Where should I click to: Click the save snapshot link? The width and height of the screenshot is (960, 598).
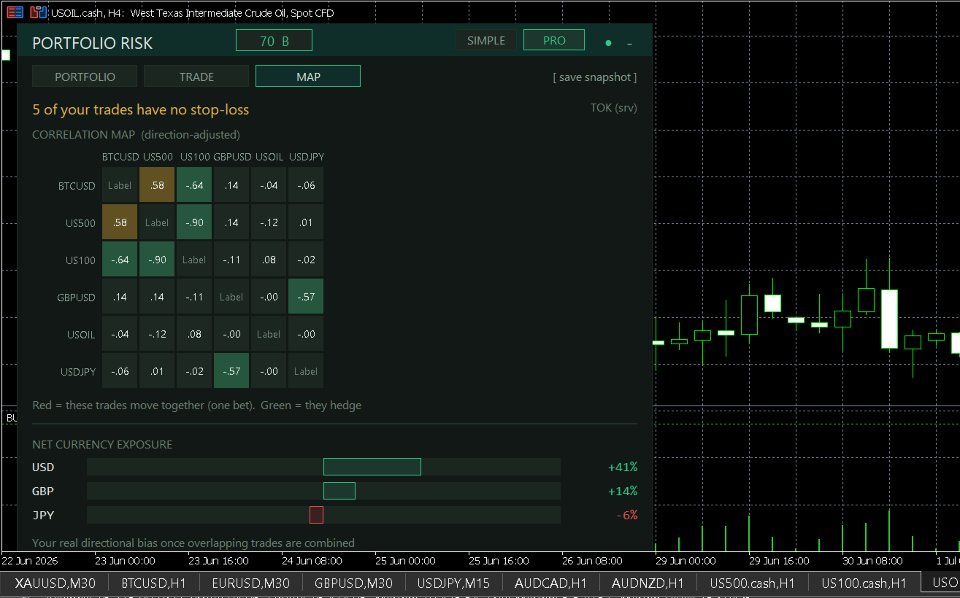tap(594, 77)
